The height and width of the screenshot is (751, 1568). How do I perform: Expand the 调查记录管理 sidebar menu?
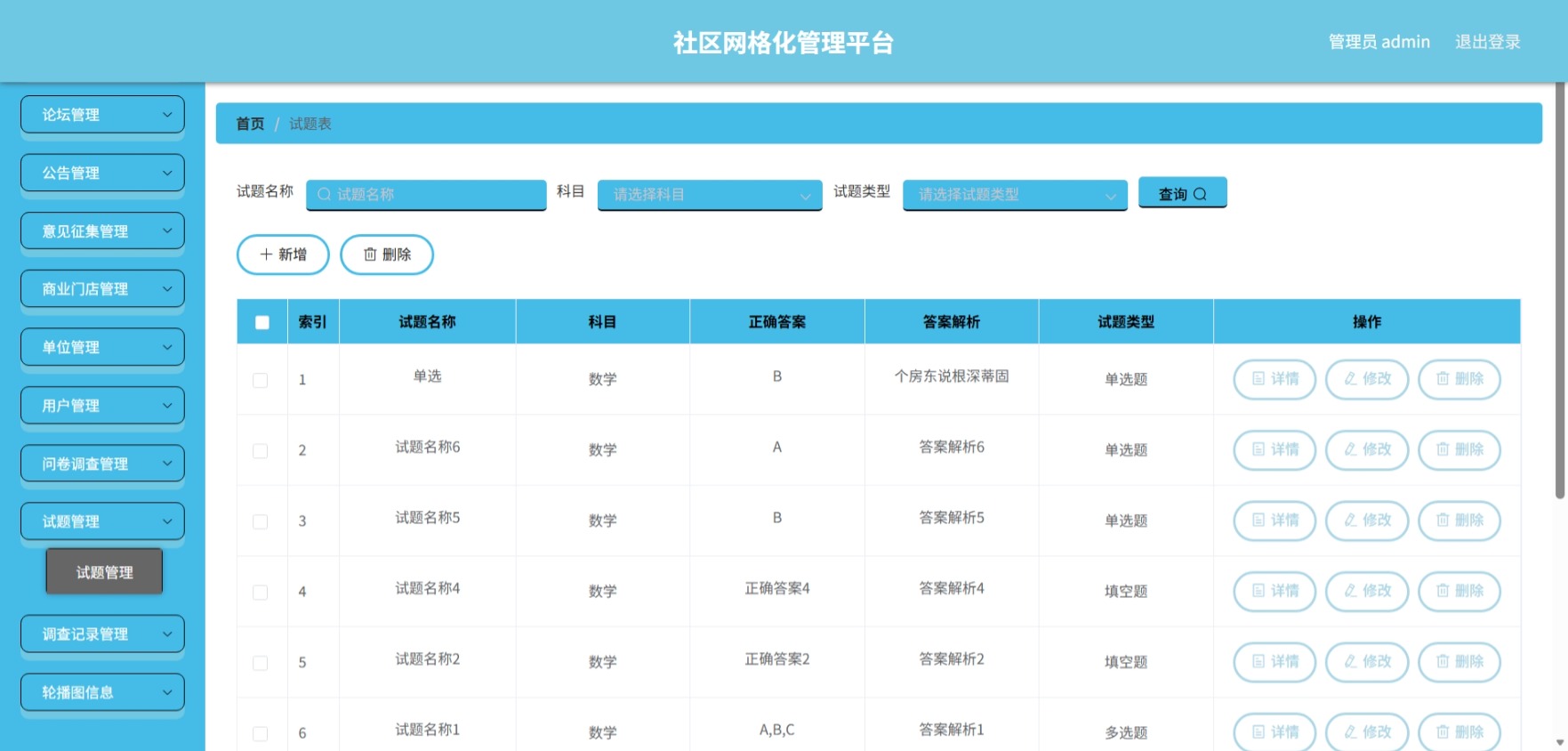102,634
